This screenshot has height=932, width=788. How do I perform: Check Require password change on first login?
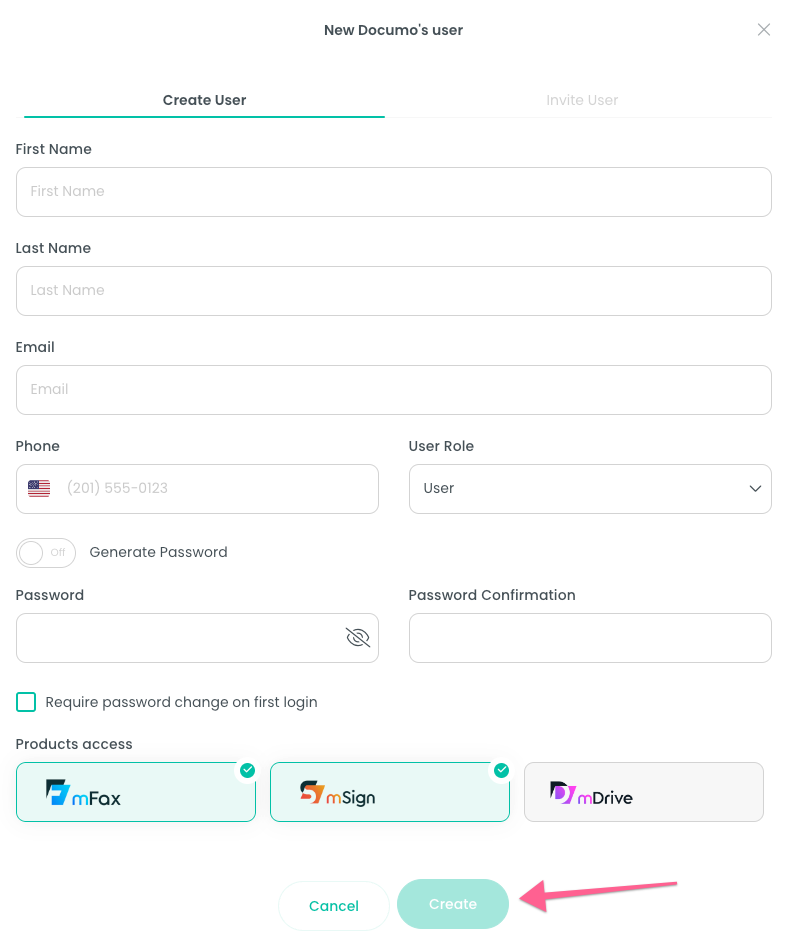[x=26, y=702]
